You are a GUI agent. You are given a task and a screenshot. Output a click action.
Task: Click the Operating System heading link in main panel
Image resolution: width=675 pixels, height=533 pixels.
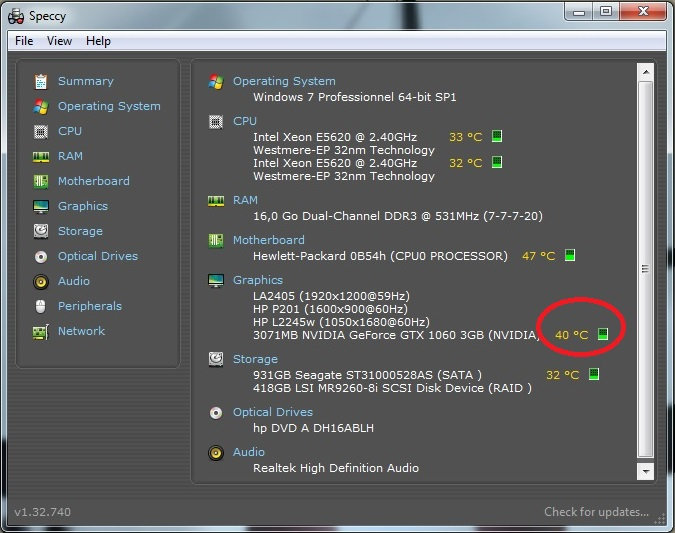[284, 81]
